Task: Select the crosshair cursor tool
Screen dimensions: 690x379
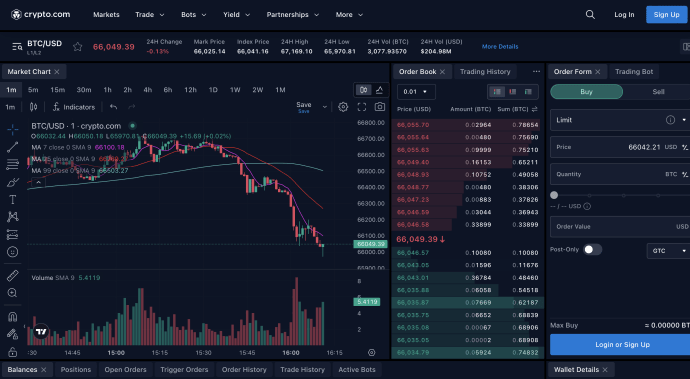Action: 13,129
